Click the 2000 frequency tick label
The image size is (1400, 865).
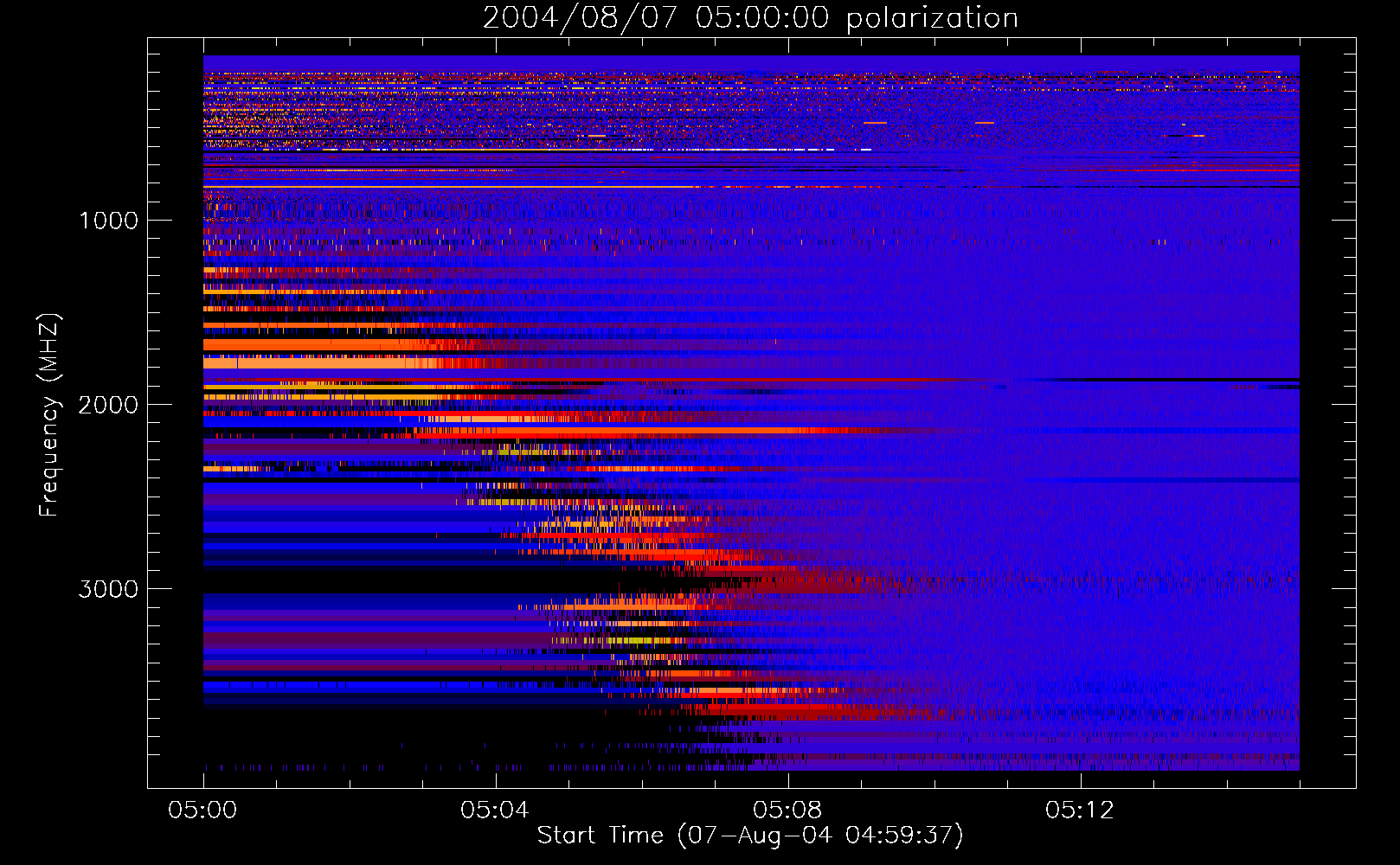point(109,405)
